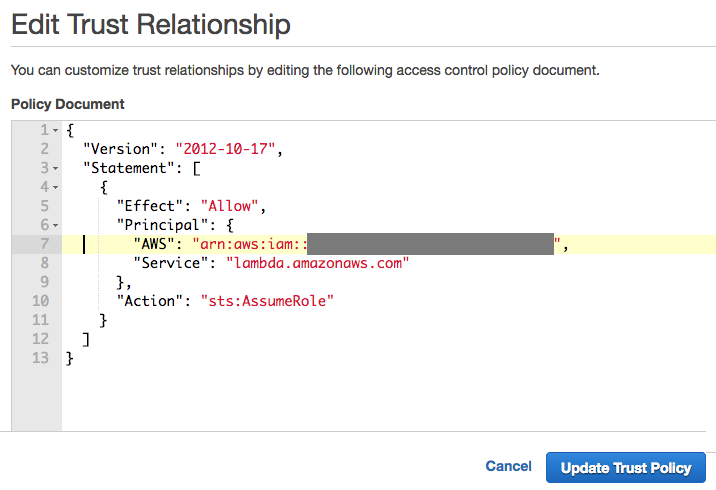
Task: Click the "Service" key text
Action: point(171,263)
